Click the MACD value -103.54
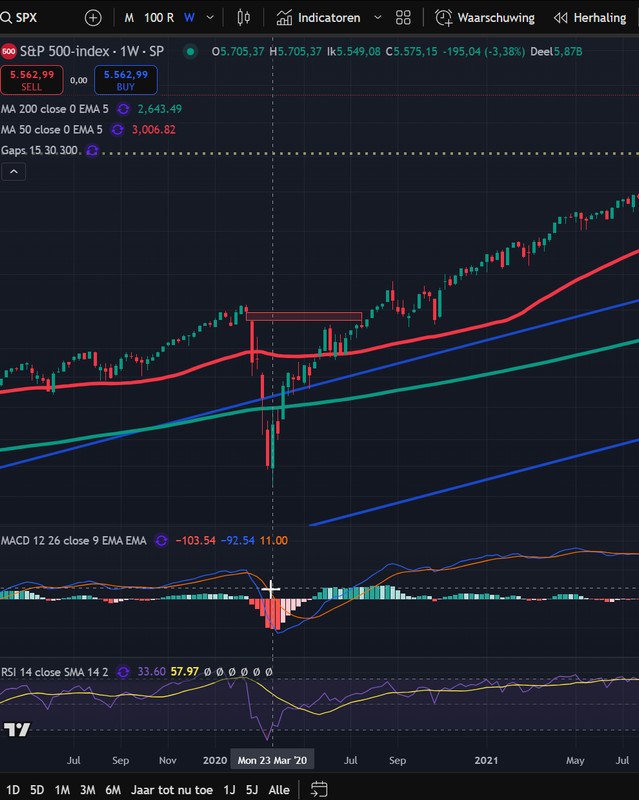The image size is (639, 800). point(195,540)
